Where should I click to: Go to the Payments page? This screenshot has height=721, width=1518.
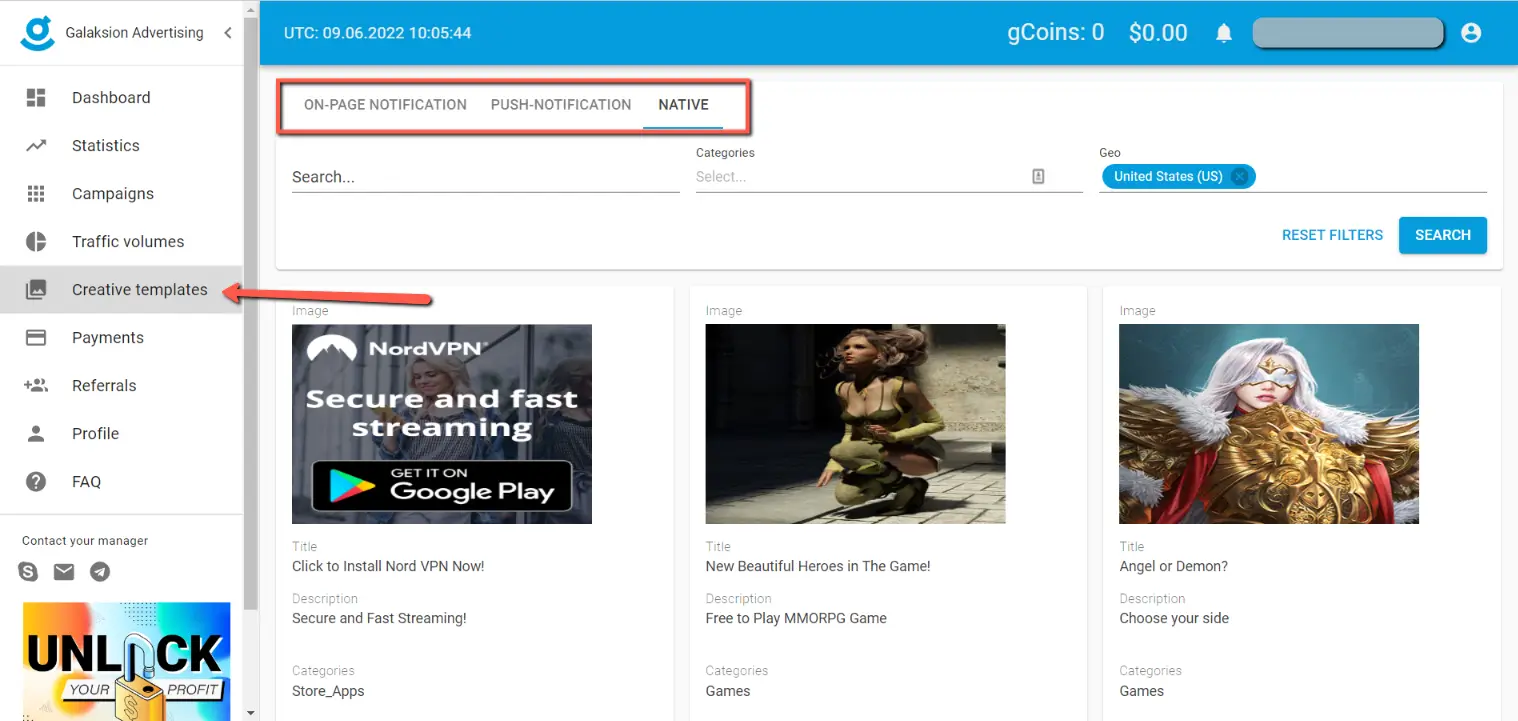coord(108,338)
